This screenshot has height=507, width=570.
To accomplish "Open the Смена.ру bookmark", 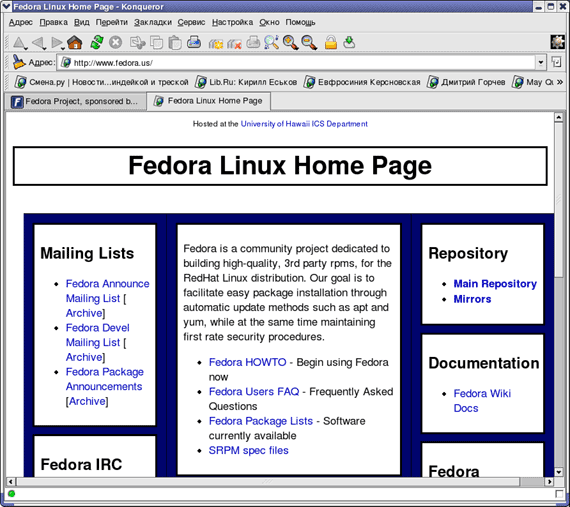I will [x=101, y=82].
